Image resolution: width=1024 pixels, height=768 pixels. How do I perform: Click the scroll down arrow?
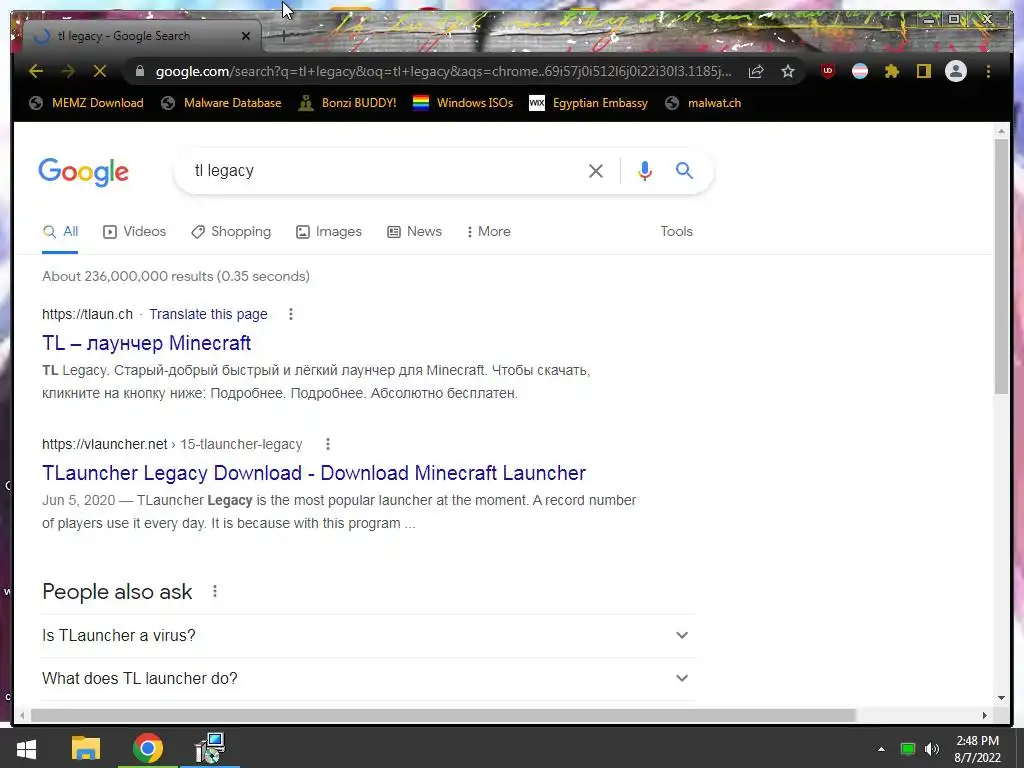point(1001,698)
